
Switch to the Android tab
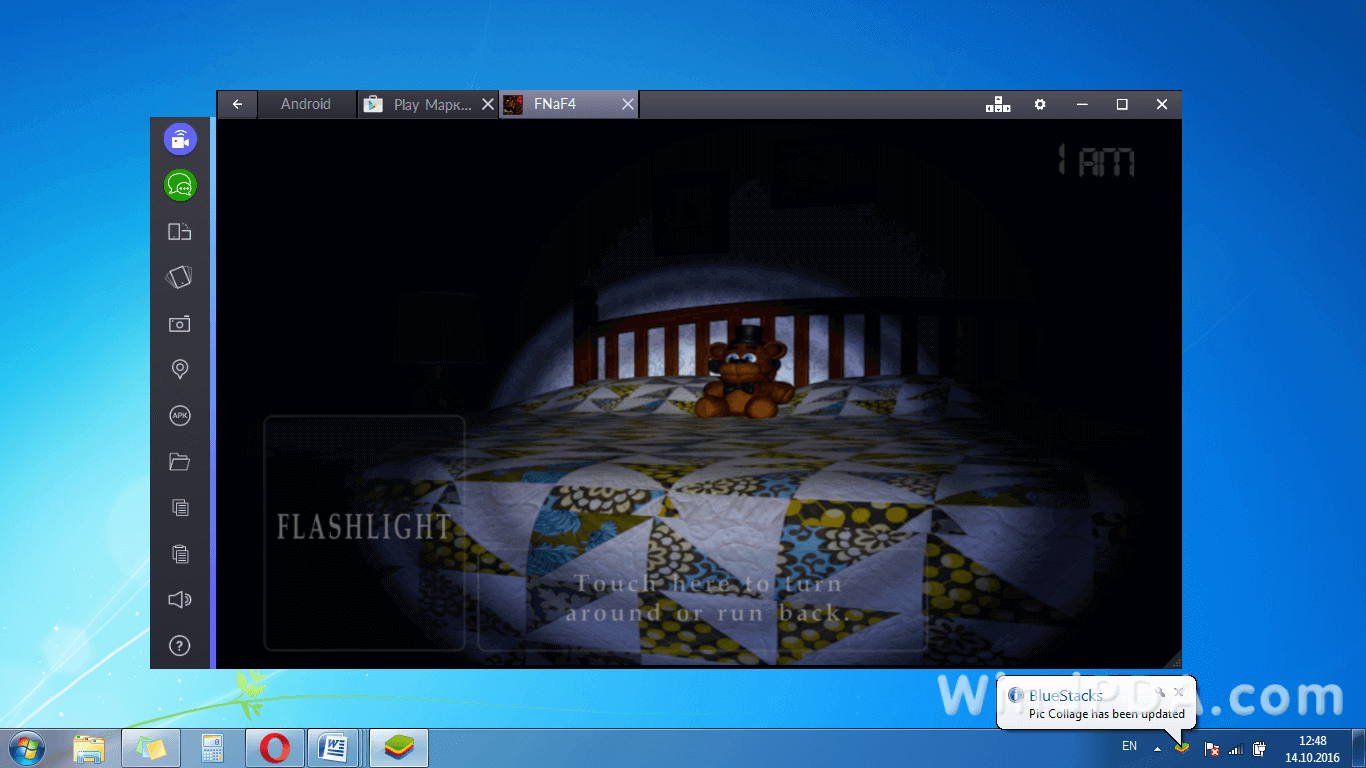click(306, 104)
